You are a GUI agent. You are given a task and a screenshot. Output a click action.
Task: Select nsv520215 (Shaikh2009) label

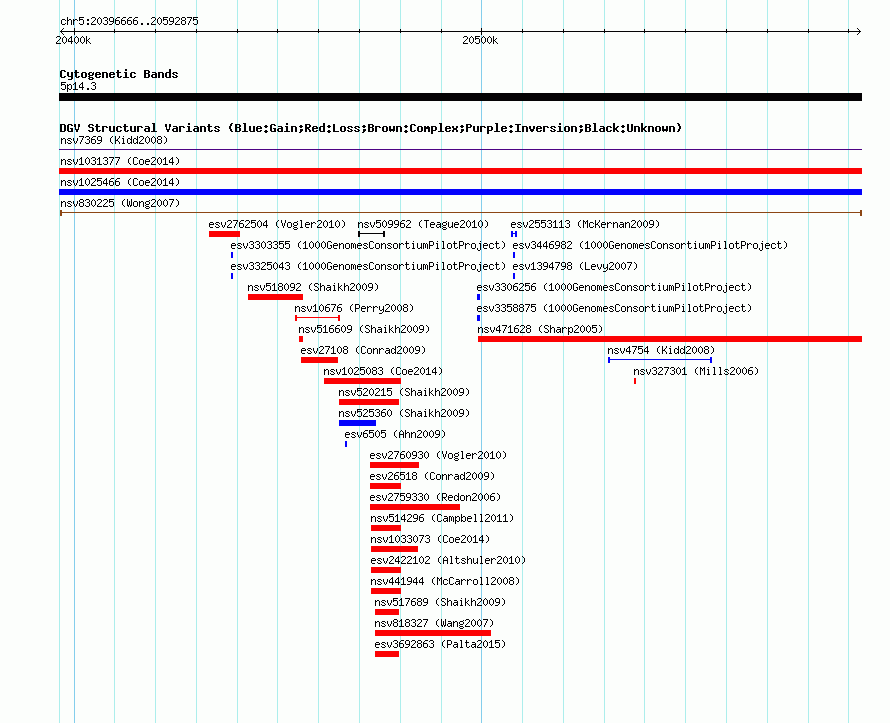[x=404, y=392]
